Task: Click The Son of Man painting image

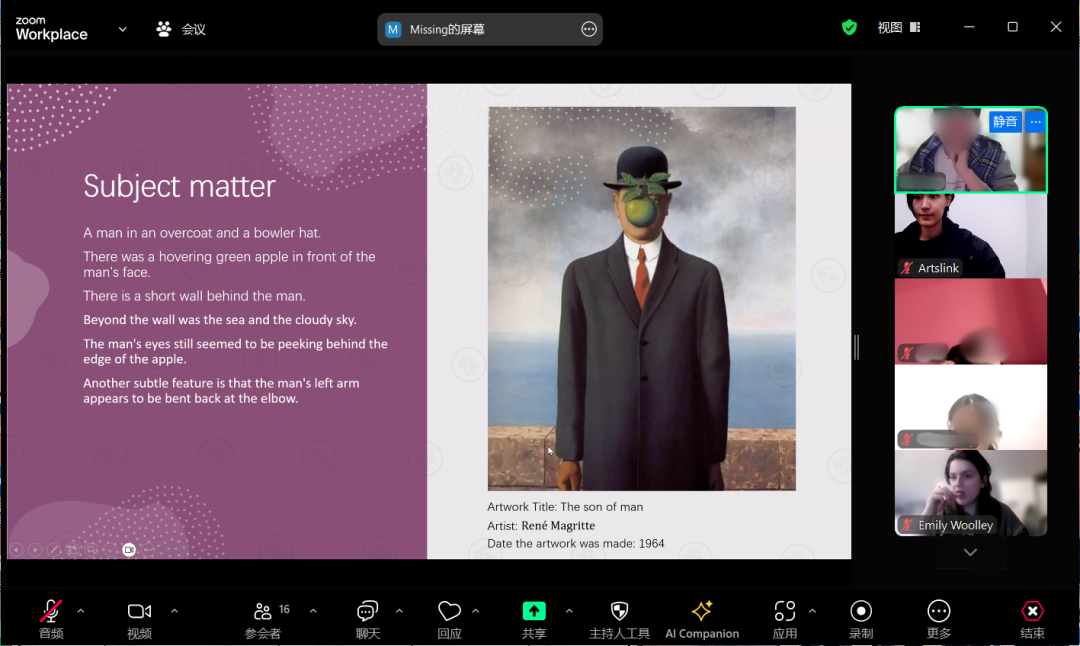Action: tap(642, 298)
